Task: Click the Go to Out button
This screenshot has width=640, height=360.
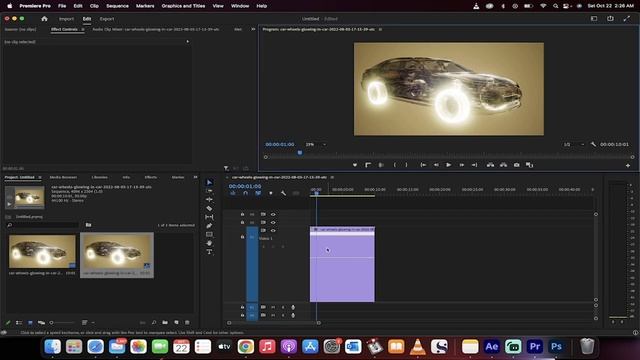Action: pos(474,165)
